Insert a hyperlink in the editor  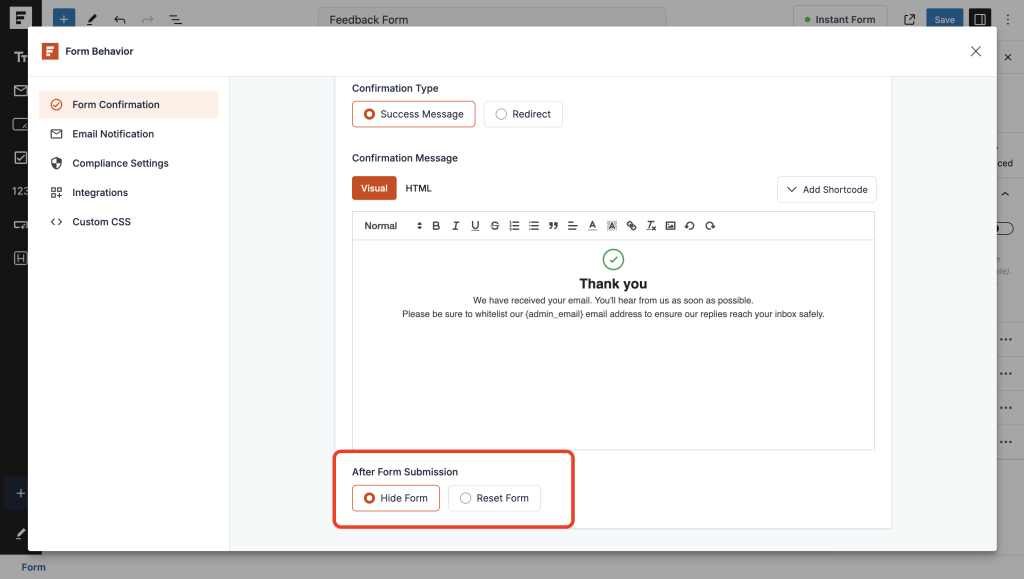tap(631, 225)
